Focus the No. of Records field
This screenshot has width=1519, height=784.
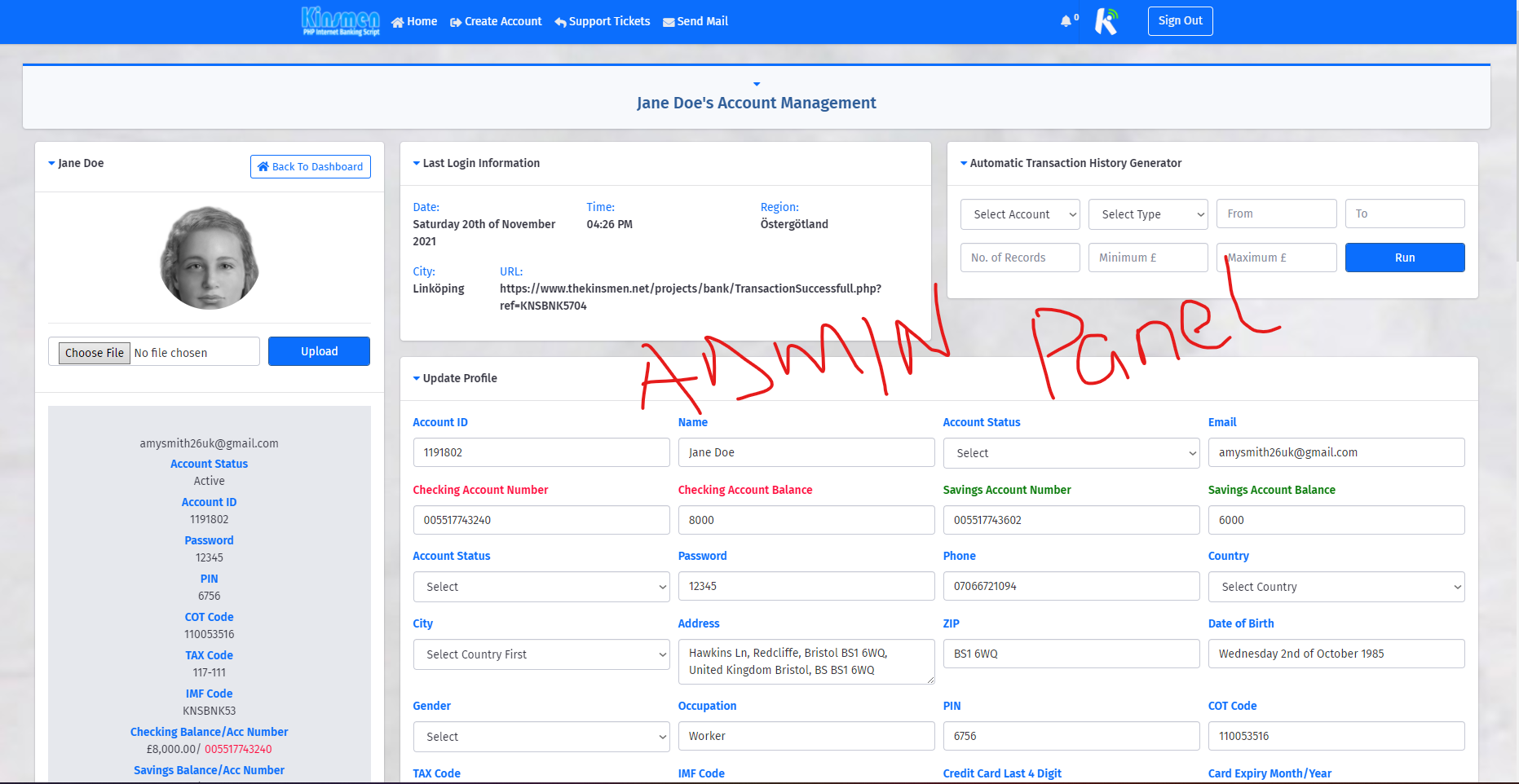[x=1020, y=258]
